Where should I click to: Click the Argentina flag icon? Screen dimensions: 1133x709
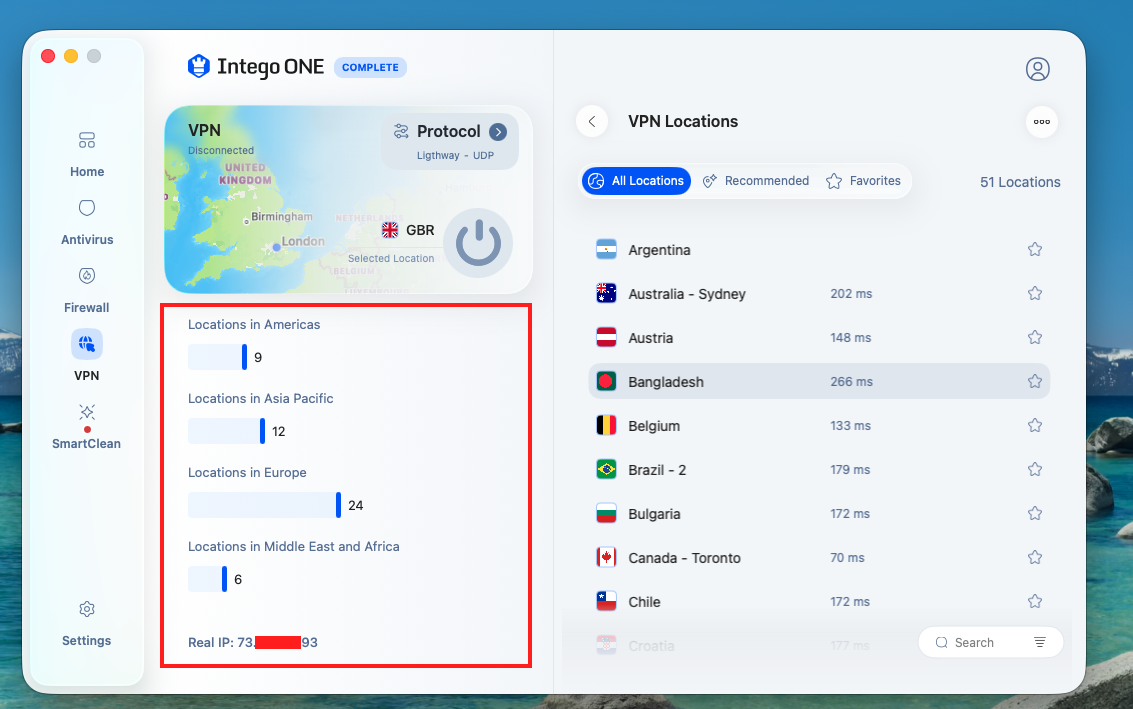606,249
